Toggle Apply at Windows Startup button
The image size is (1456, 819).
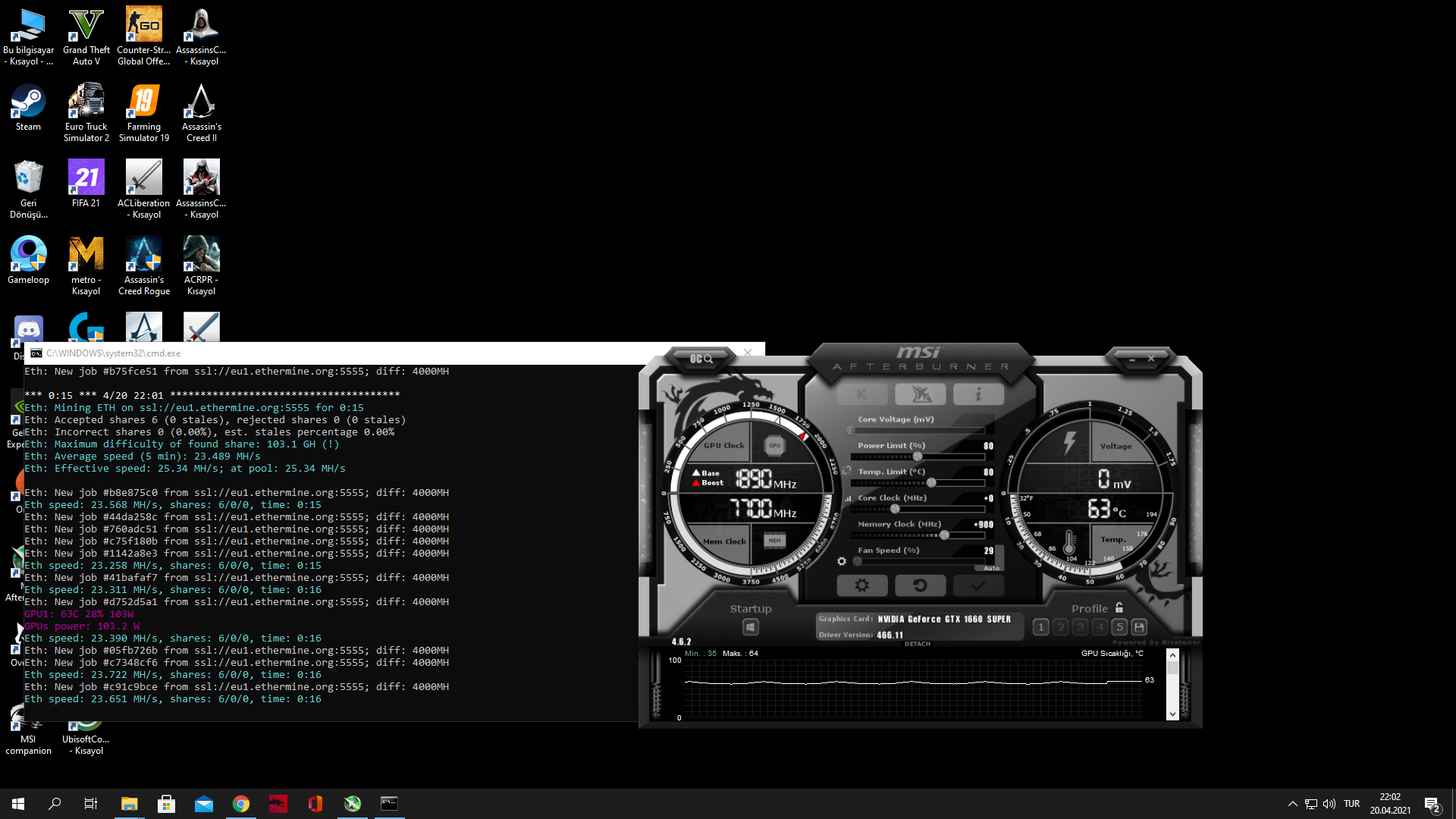(751, 627)
